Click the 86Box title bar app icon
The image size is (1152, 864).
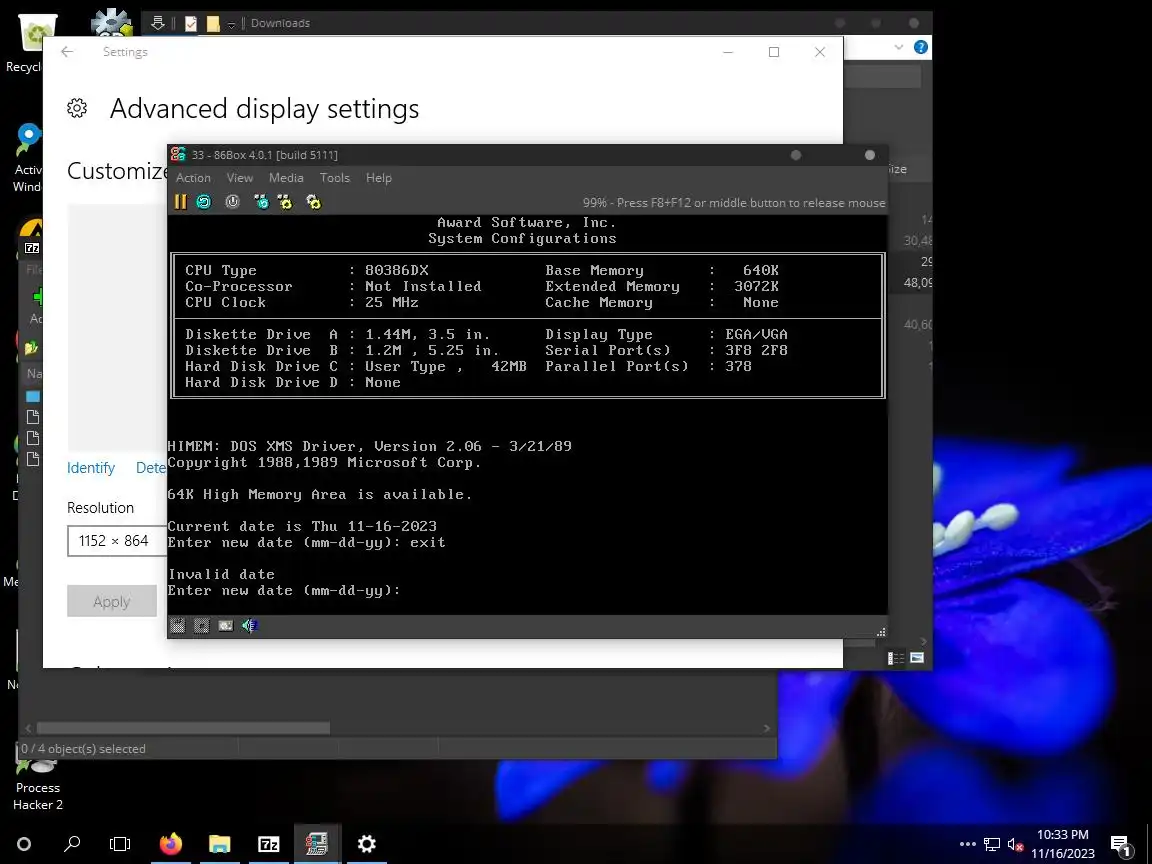click(178, 154)
